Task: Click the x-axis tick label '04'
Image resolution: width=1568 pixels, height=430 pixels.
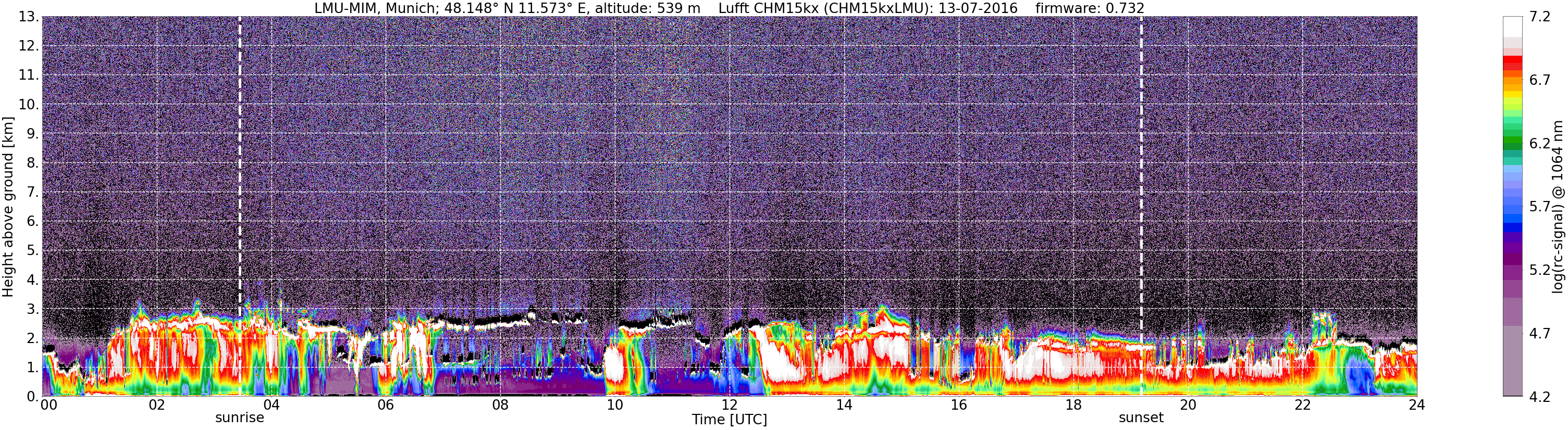Action: [271, 405]
